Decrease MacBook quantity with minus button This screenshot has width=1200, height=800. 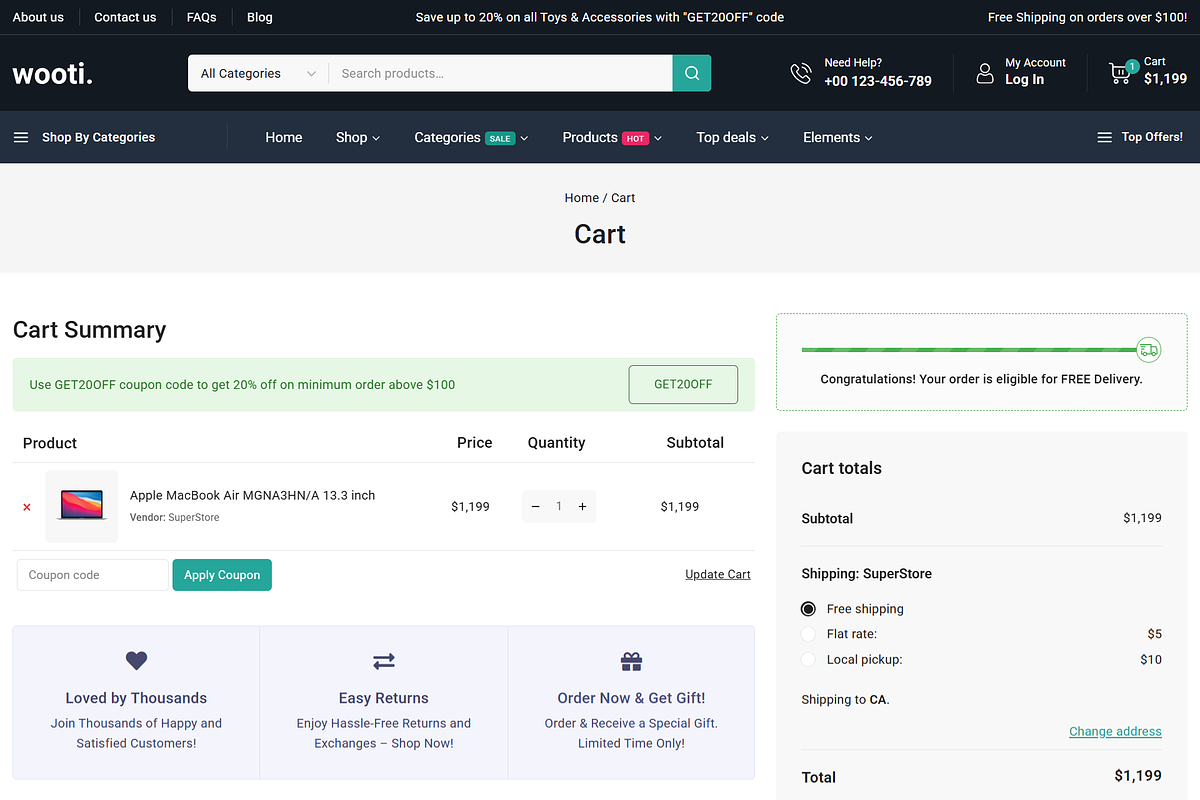coord(536,507)
